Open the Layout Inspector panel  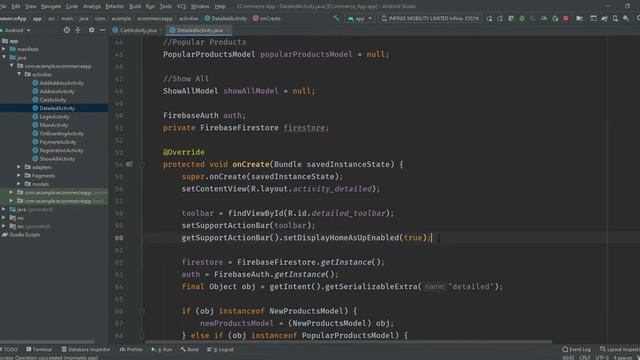coord(620,349)
